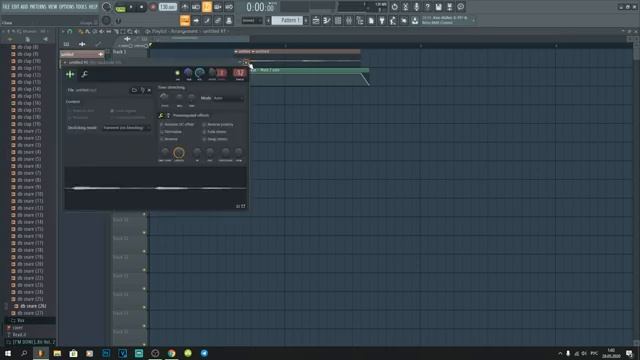Select previous pattern with left arrow
Screen dimensions: 640x360
pos(268,20)
